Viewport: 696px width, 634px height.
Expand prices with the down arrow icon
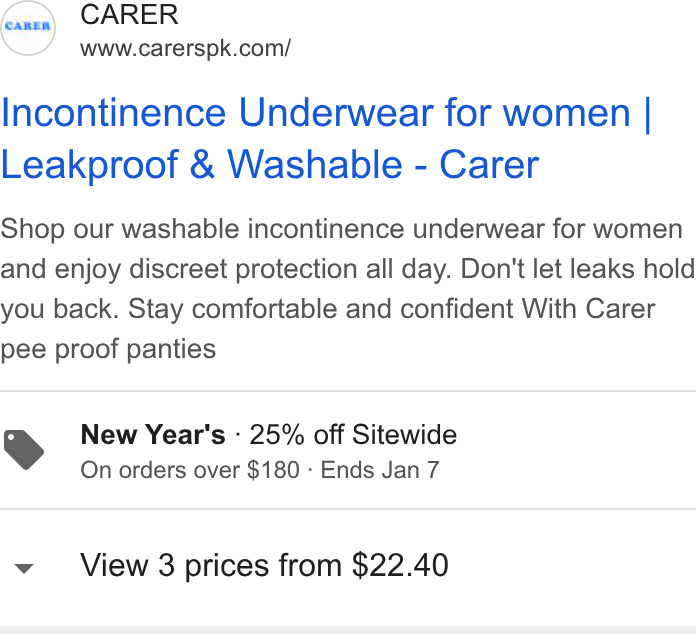[x=24, y=568]
